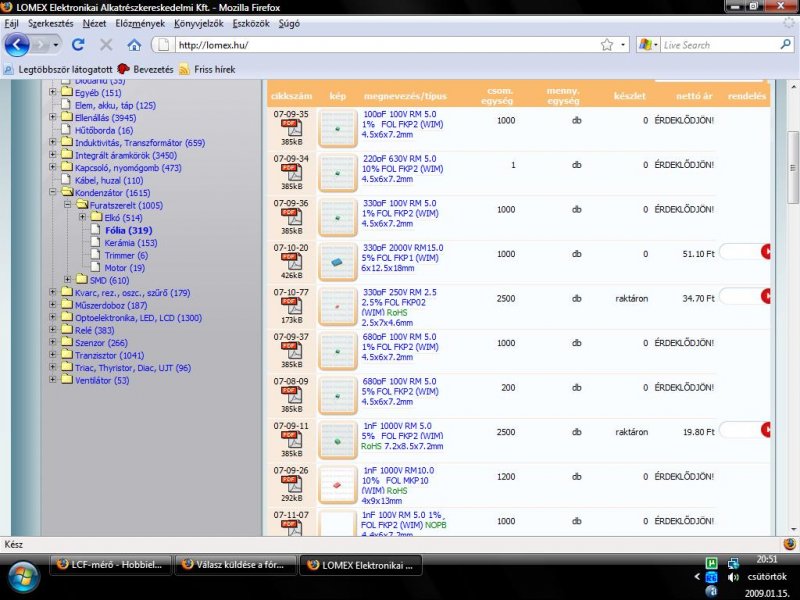The height and width of the screenshot is (600, 800).
Task: Open PDF datasheet for item 07-09-37
Action: [x=291, y=351]
